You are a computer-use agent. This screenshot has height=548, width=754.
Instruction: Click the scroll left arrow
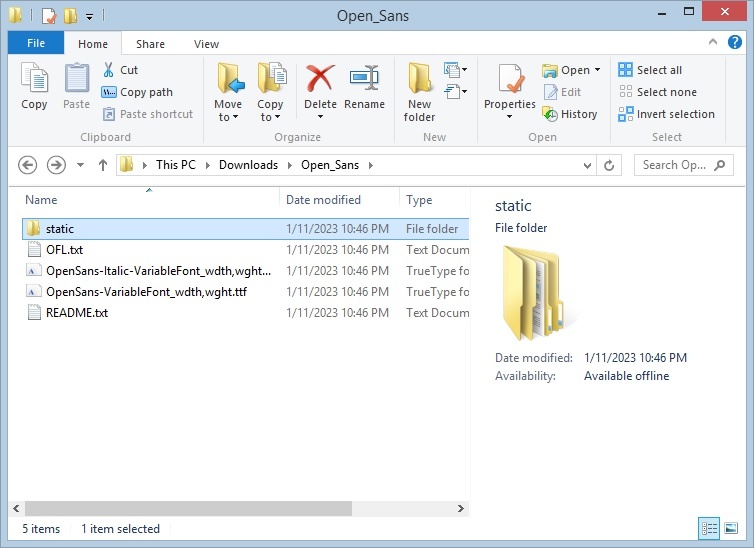coord(16,508)
